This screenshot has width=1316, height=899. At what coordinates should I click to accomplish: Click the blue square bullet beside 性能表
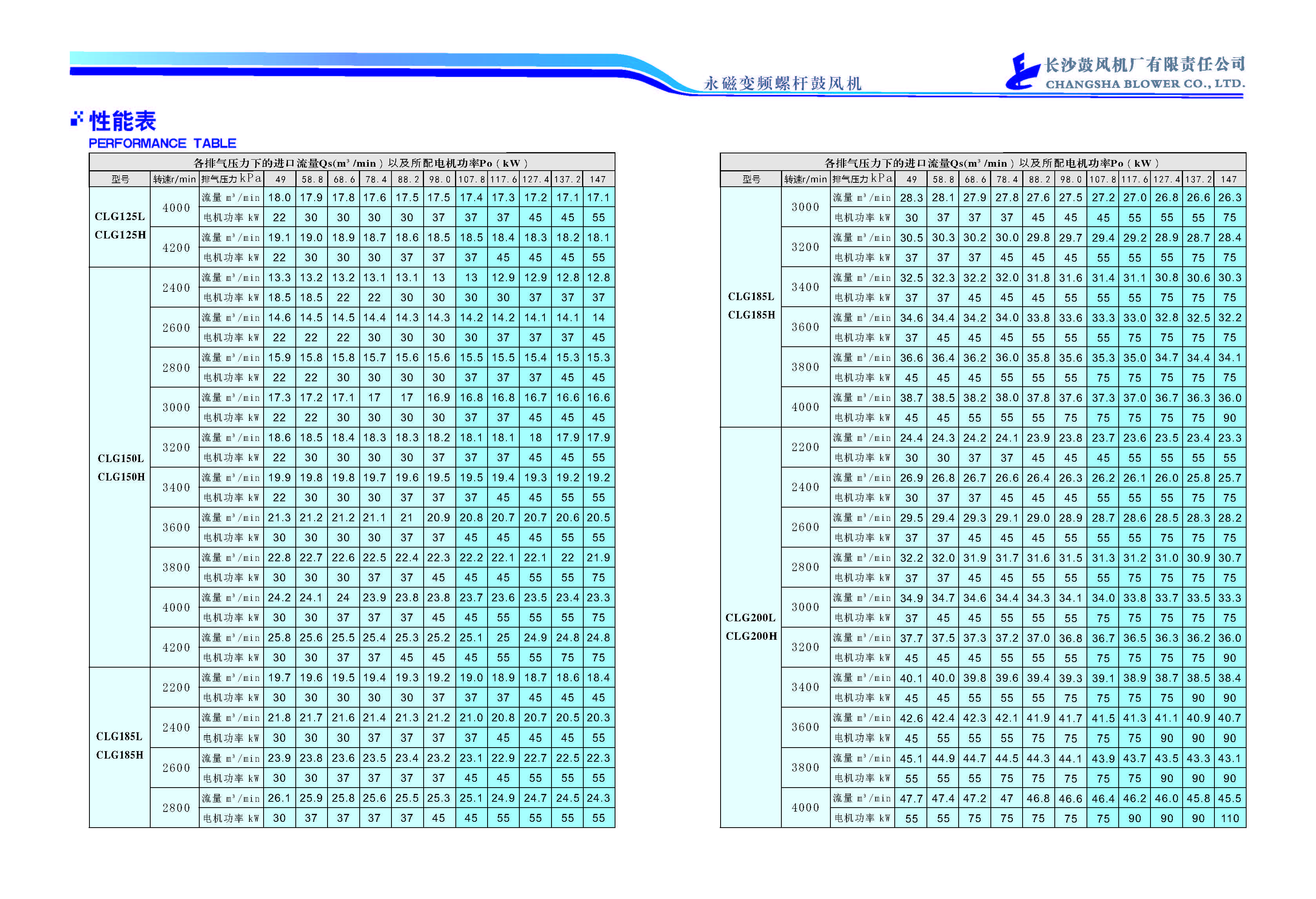(76, 120)
